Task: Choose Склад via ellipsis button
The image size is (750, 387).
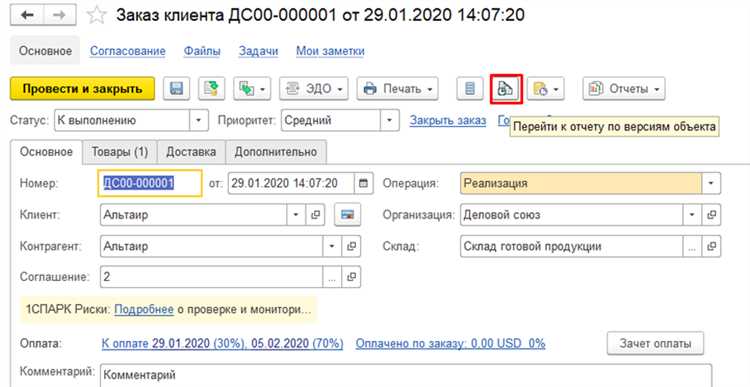Action: (x=692, y=246)
